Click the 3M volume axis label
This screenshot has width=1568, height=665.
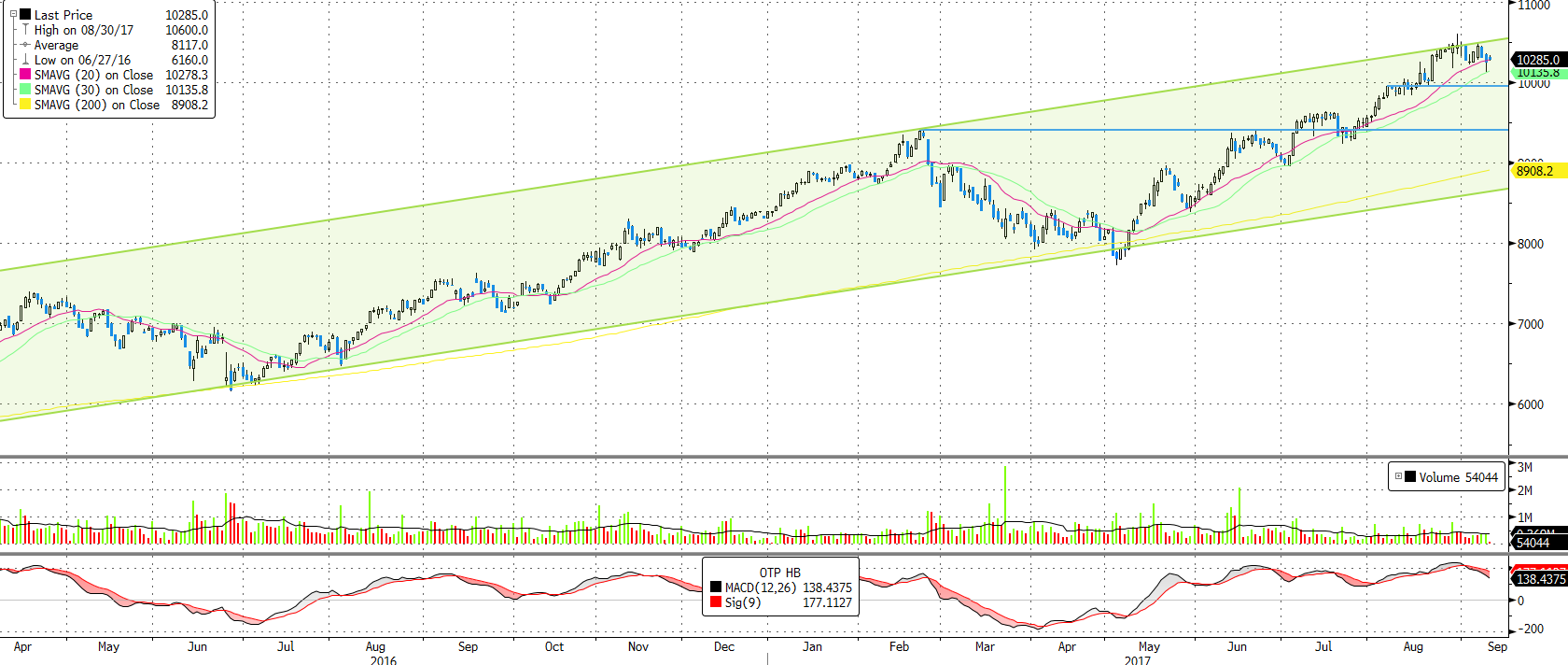(1525, 467)
